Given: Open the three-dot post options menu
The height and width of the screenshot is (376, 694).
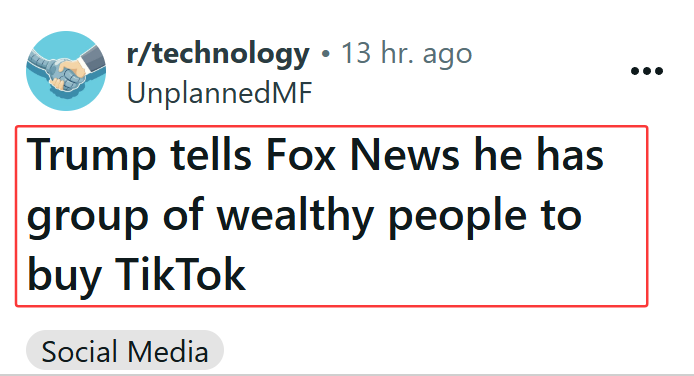Looking at the screenshot, I should click(647, 71).
